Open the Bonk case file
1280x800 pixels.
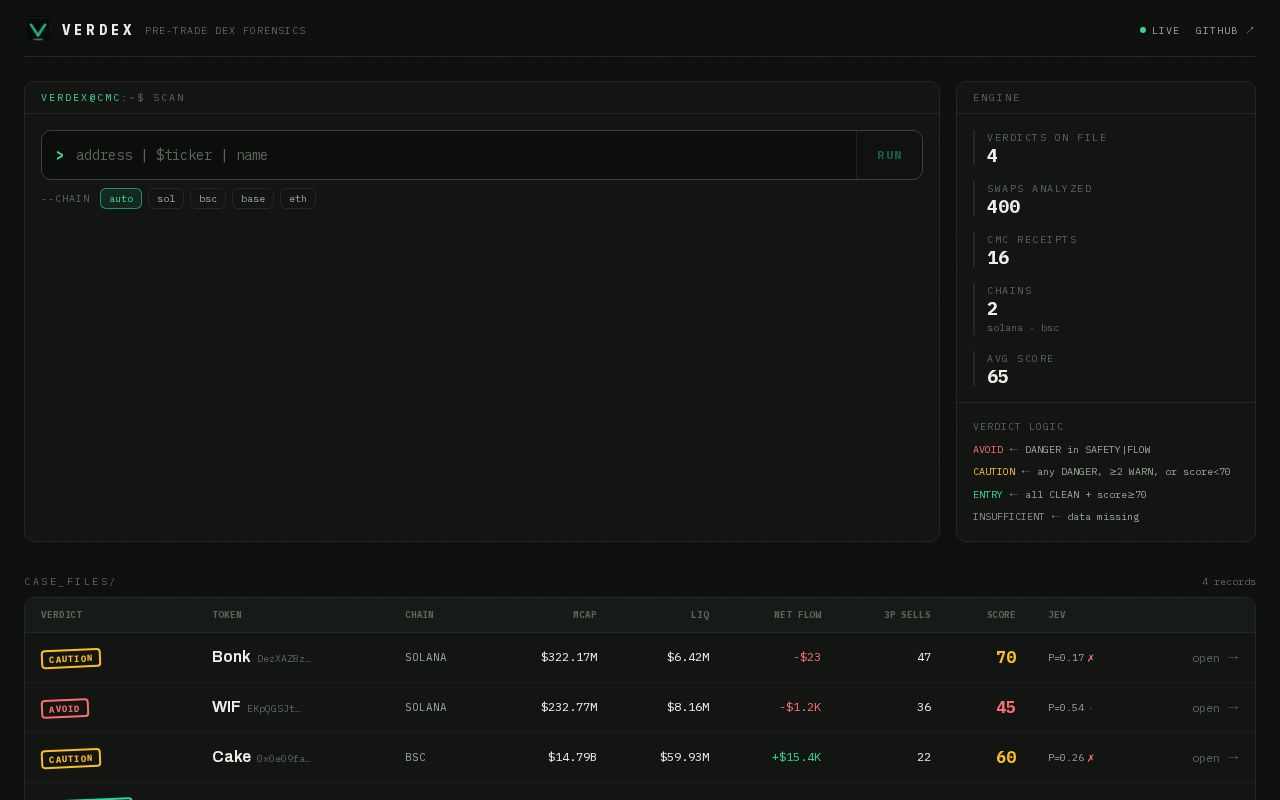point(1215,658)
